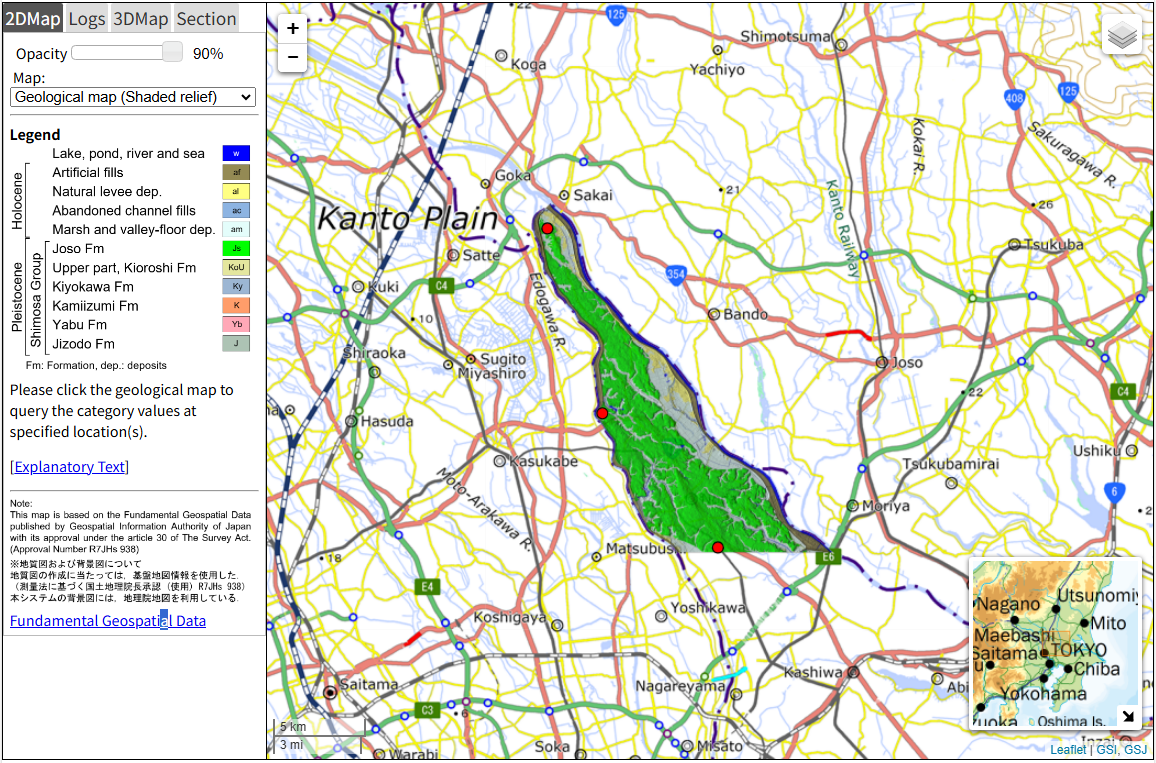The width and height of the screenshot is (1156, 763).
Task: Open the Map selection dropdown
Action: coord(132,97)
